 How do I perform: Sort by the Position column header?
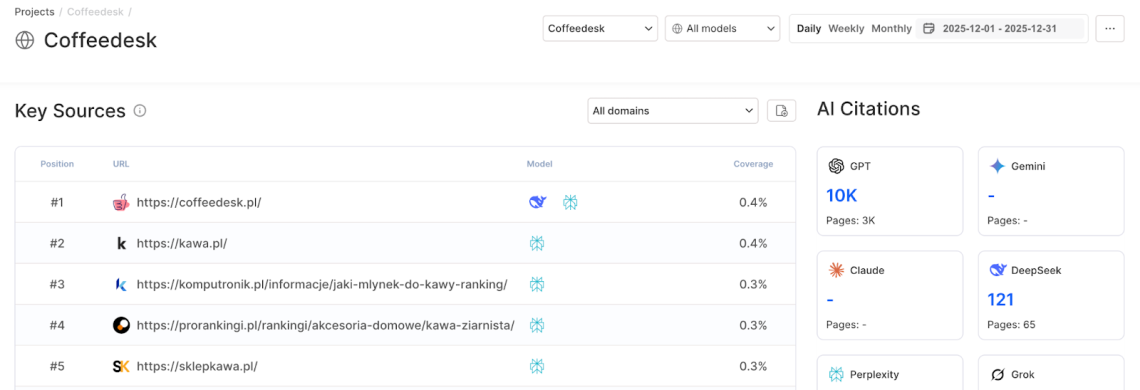tap(57, 164)
